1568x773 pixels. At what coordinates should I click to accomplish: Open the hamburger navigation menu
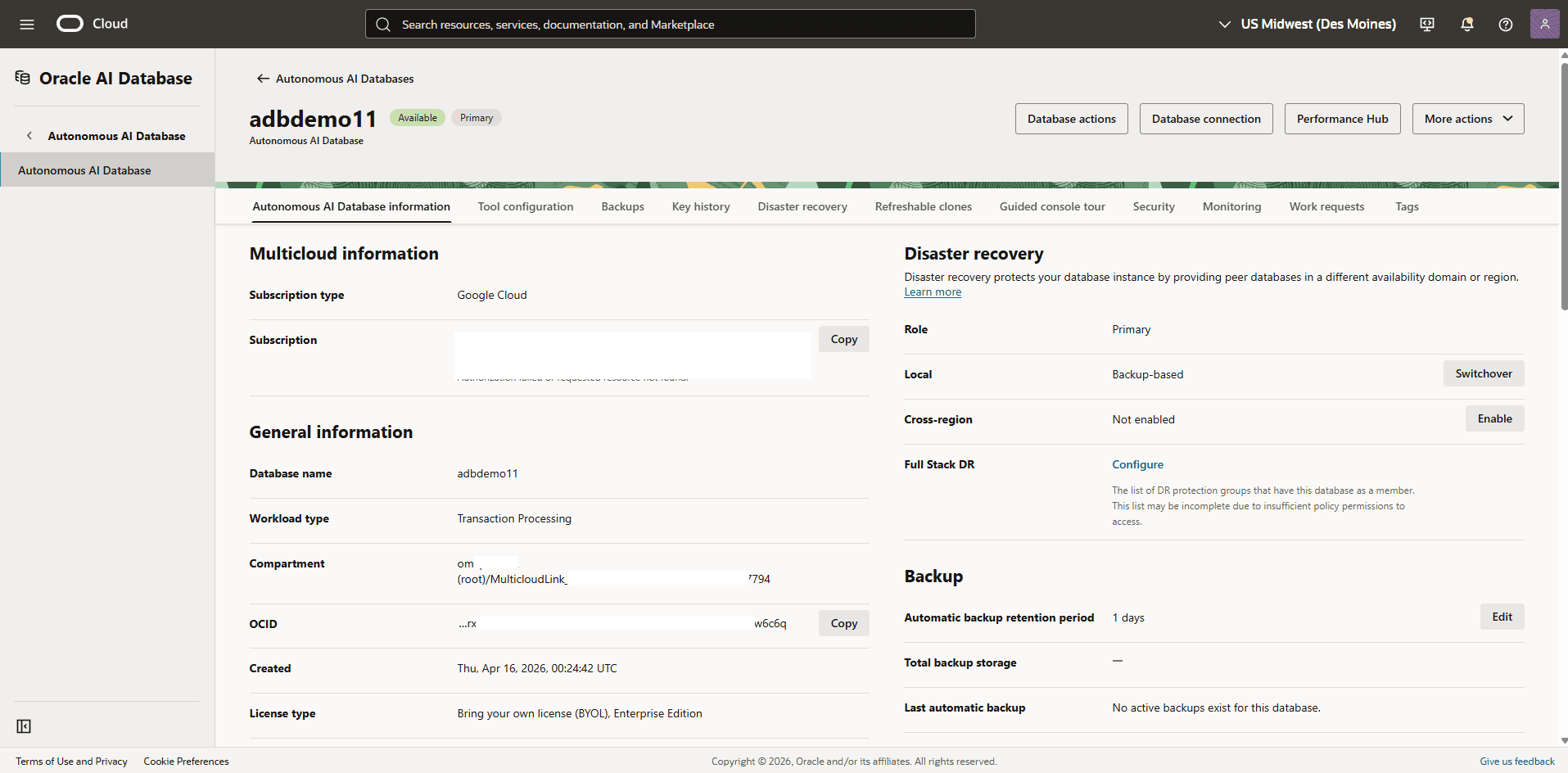pyautogui.click(x=27, y=25)
